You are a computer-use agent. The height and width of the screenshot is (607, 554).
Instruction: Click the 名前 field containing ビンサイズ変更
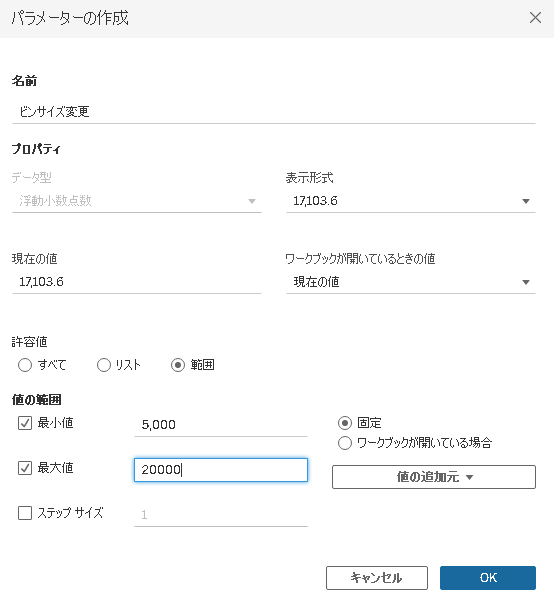click(x=274, y=112)
